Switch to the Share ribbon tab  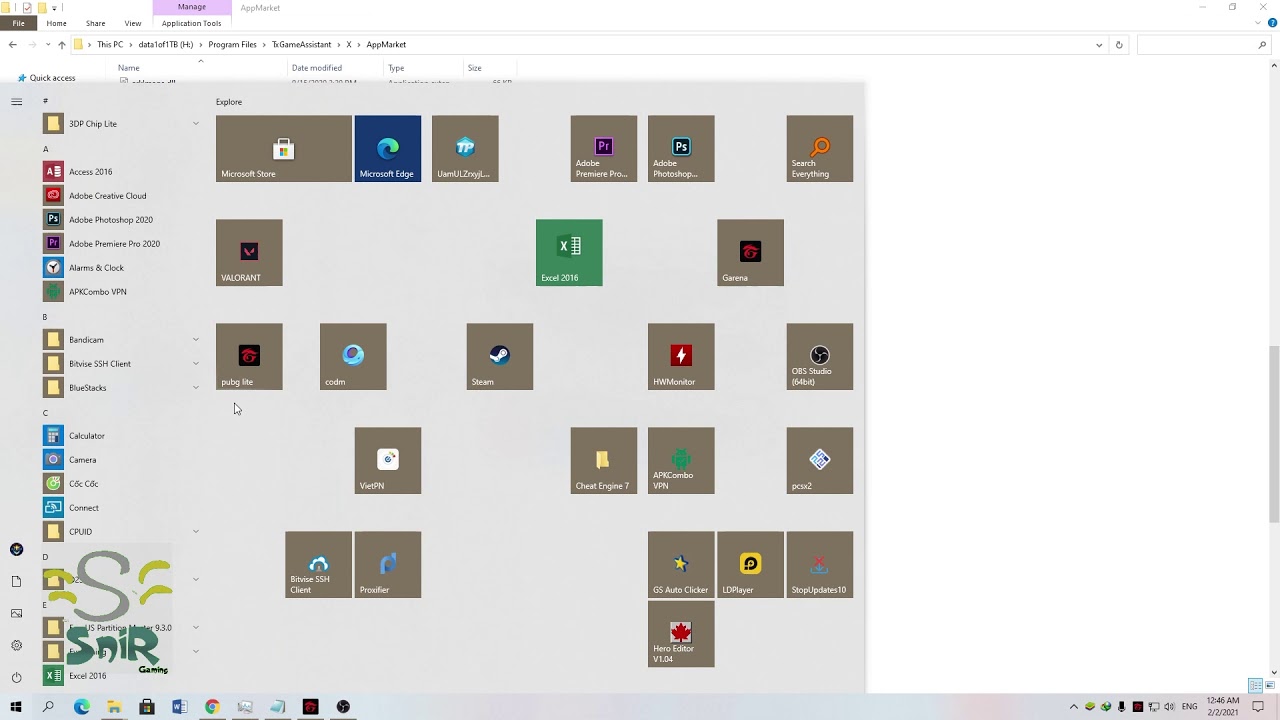point(95,23)
